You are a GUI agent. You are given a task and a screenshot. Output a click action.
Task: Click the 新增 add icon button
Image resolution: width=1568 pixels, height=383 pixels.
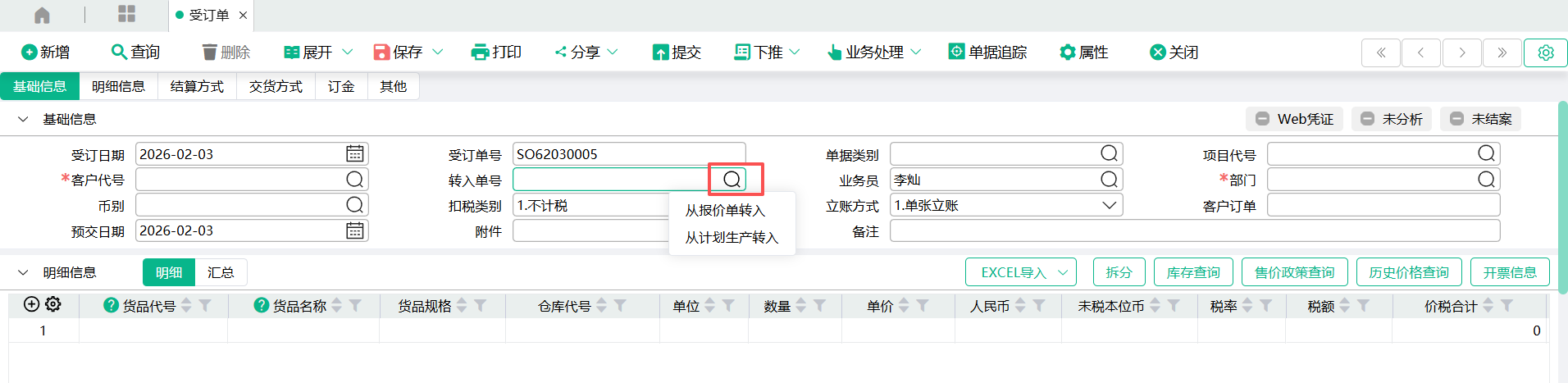click(30, 52)
